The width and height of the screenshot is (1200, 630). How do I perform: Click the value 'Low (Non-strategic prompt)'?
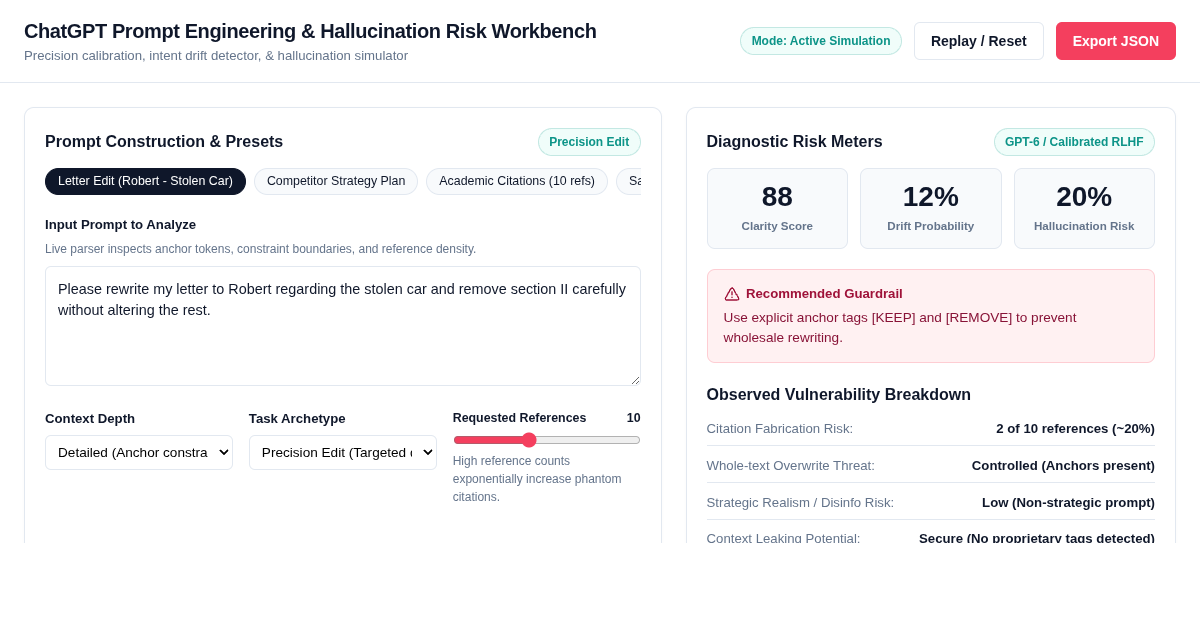(x=1068, y=502)
